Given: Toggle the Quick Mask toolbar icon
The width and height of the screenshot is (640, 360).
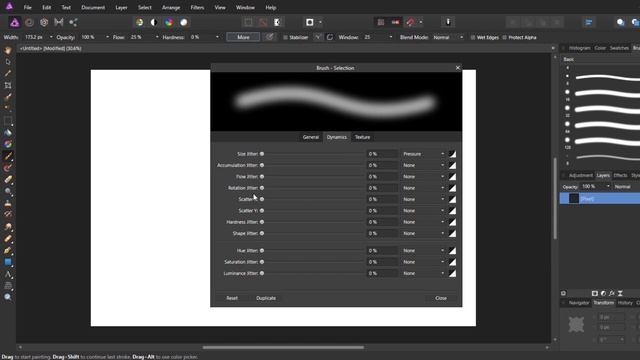Looking at the screenshot, I should click(310, 22).
